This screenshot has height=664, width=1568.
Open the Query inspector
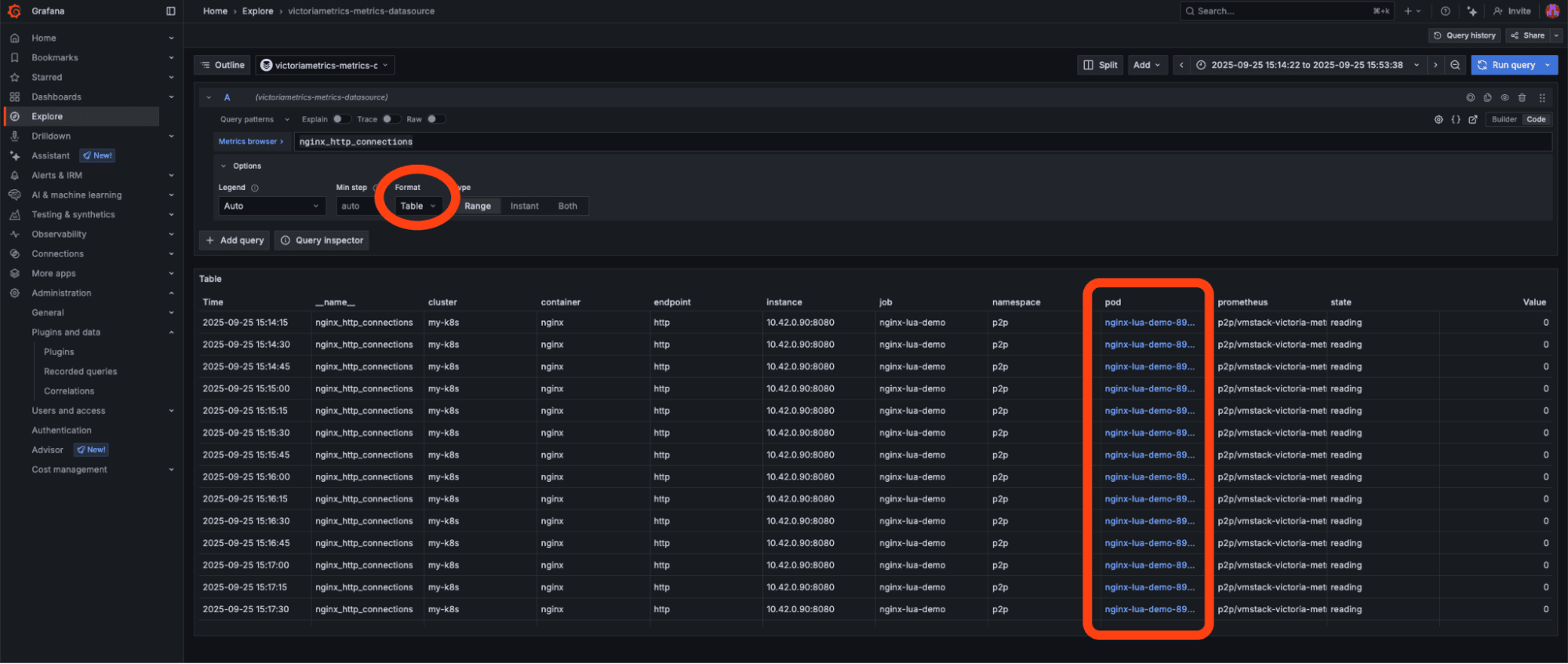point(322,240)
